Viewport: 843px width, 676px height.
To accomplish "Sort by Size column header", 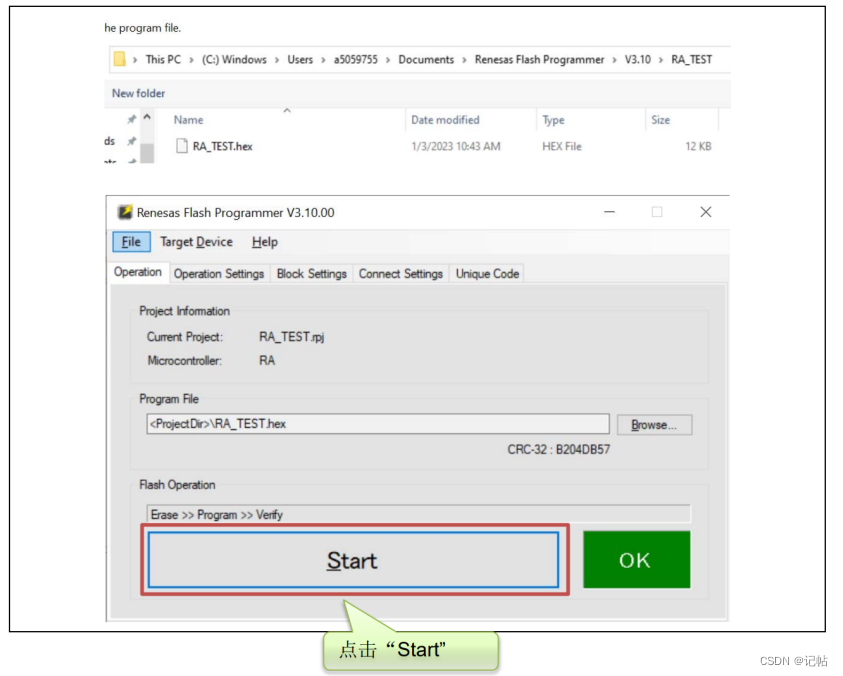I will tap(661, 120).
